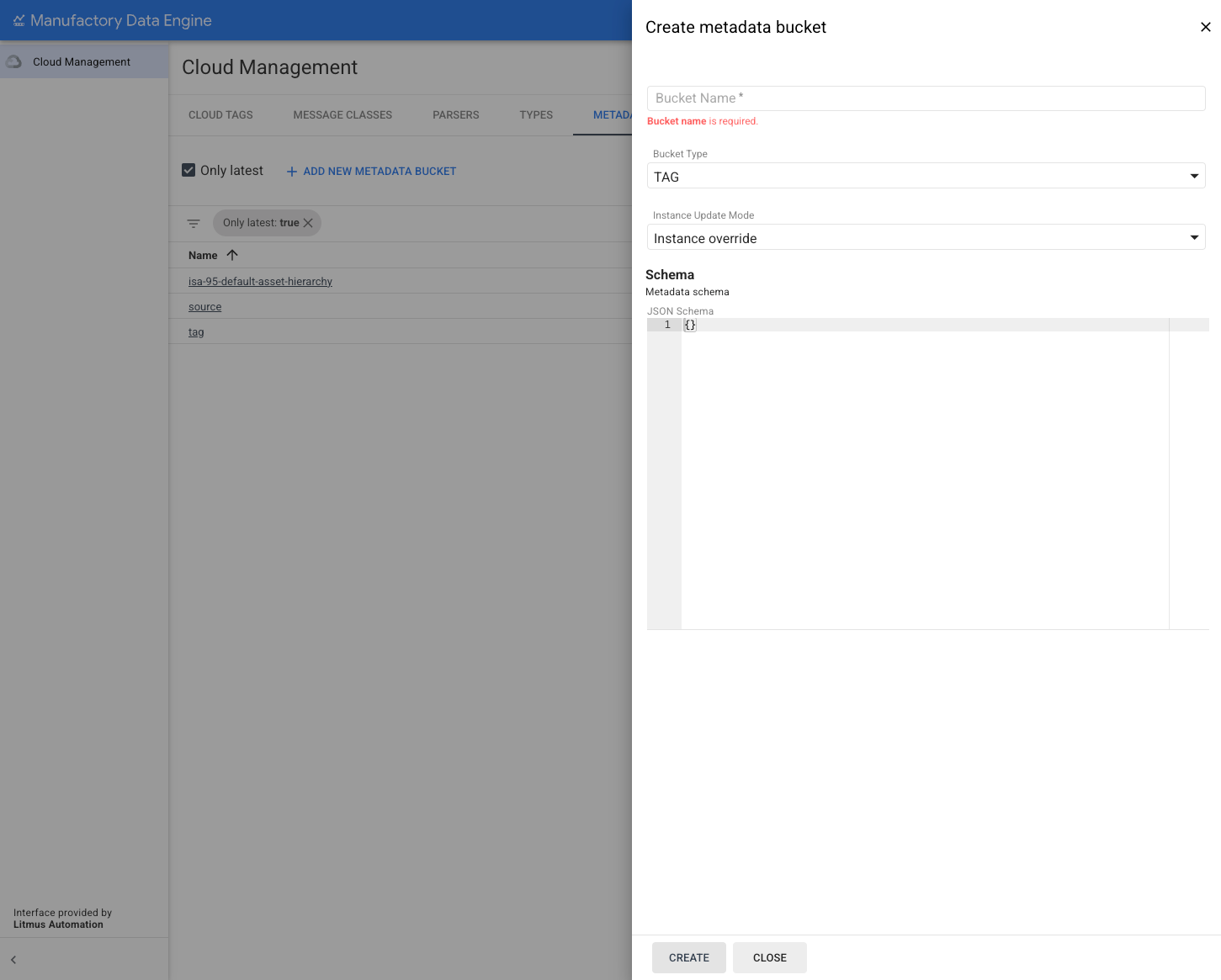Click the plus icon for adding bucket

pos(292,172)
